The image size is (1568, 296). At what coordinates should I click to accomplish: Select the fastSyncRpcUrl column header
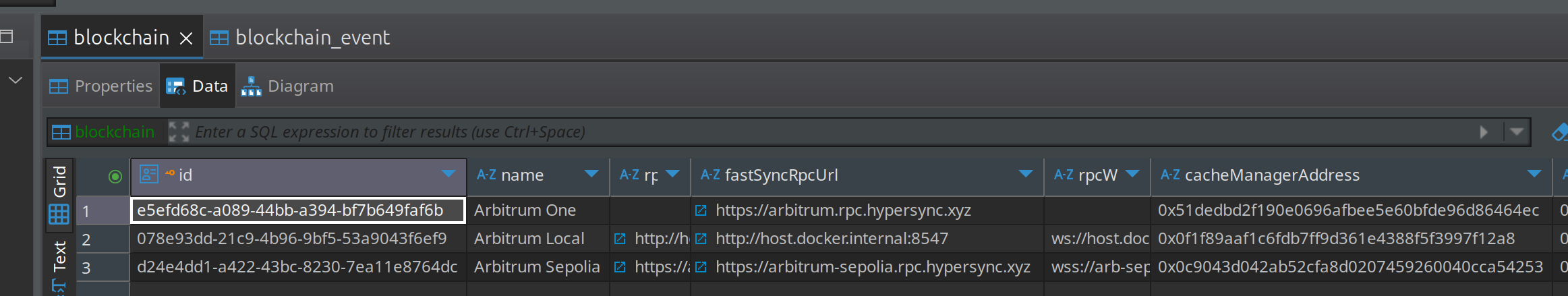tap(867, 176)
